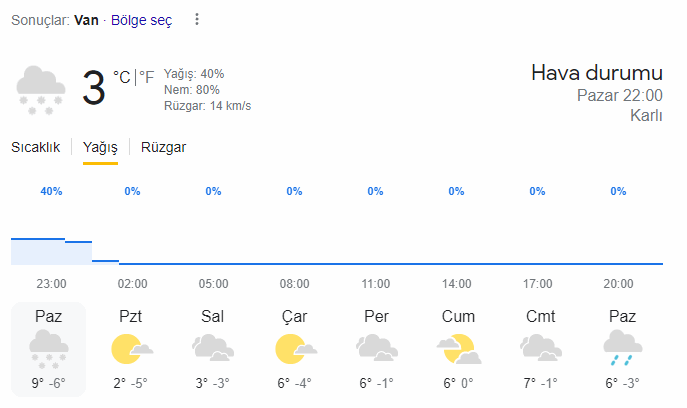This screenshot has width=687, height=408.
Task: Switch temperature unit to °C
Action: point(122,76)
